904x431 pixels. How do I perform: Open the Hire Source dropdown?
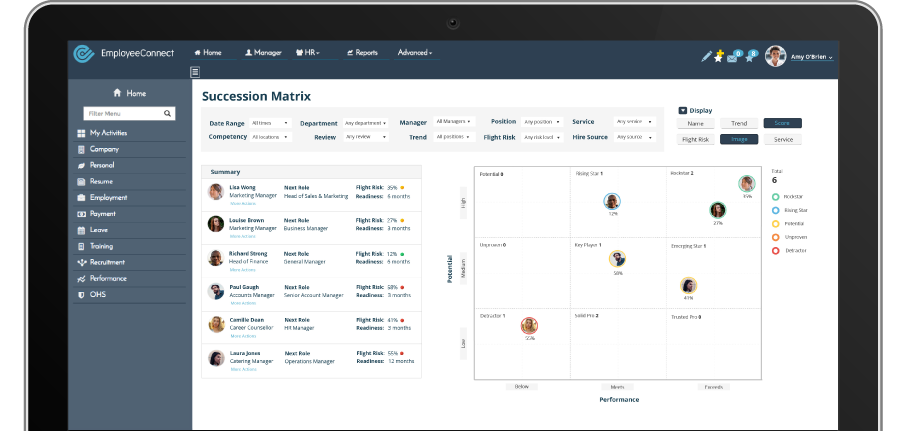point(635,137)
